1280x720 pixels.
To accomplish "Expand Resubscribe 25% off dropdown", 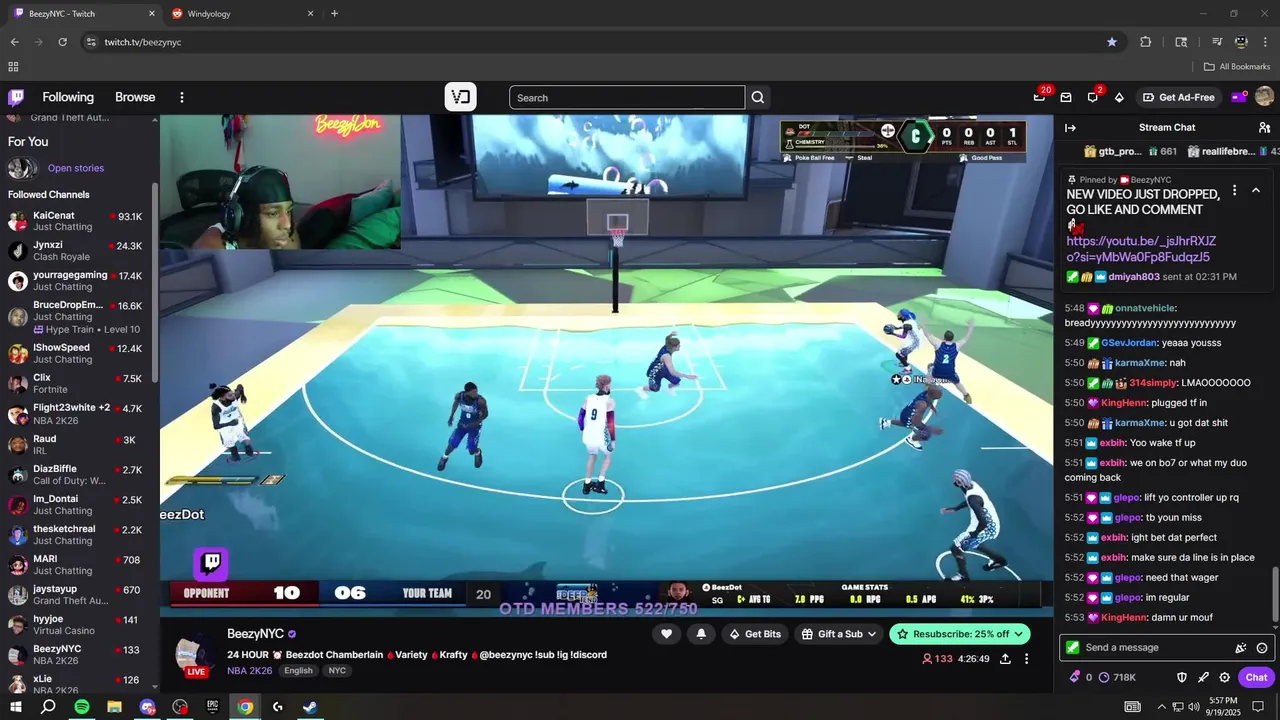I will [x=959, y=634].
